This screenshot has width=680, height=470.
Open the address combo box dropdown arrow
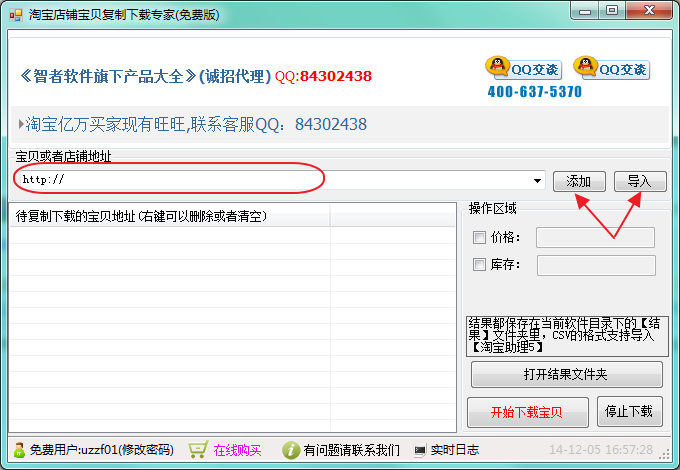point(537,180)
